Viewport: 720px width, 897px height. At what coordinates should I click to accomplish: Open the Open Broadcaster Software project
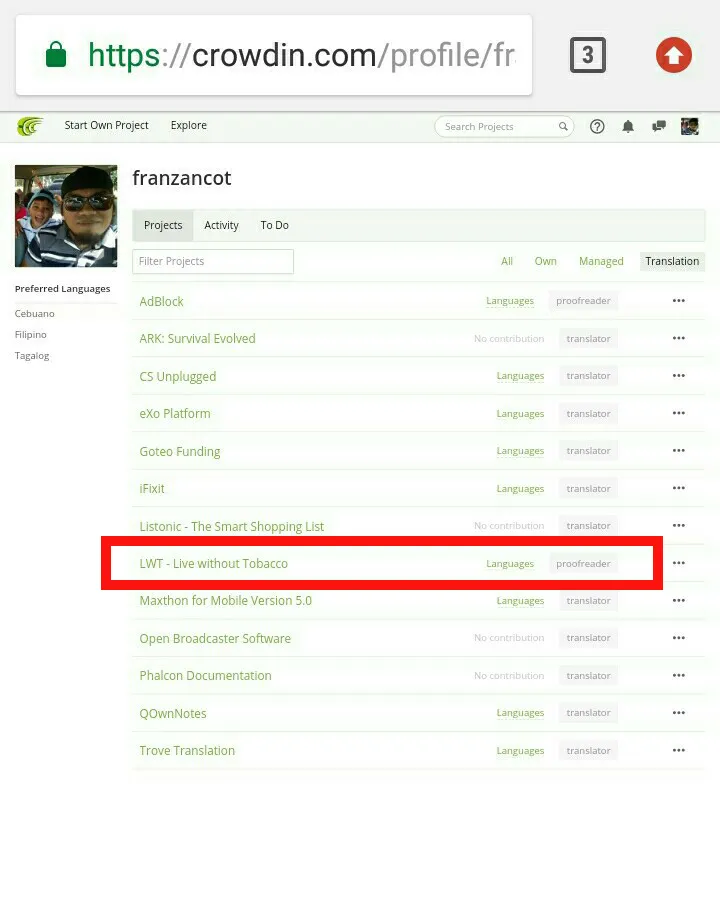tap(215, 638)
